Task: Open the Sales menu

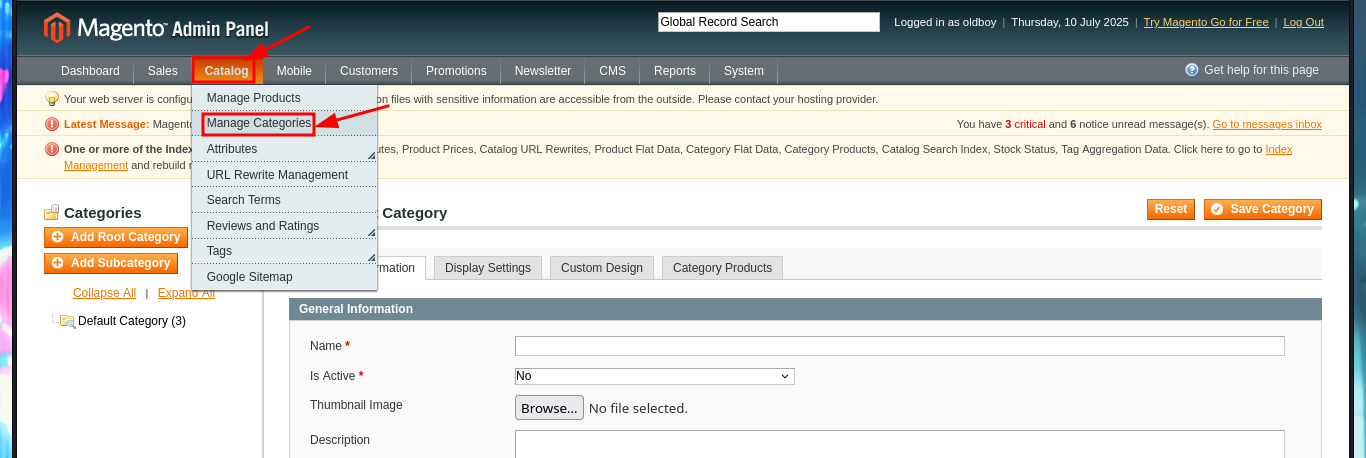Action: click(163, 71)
